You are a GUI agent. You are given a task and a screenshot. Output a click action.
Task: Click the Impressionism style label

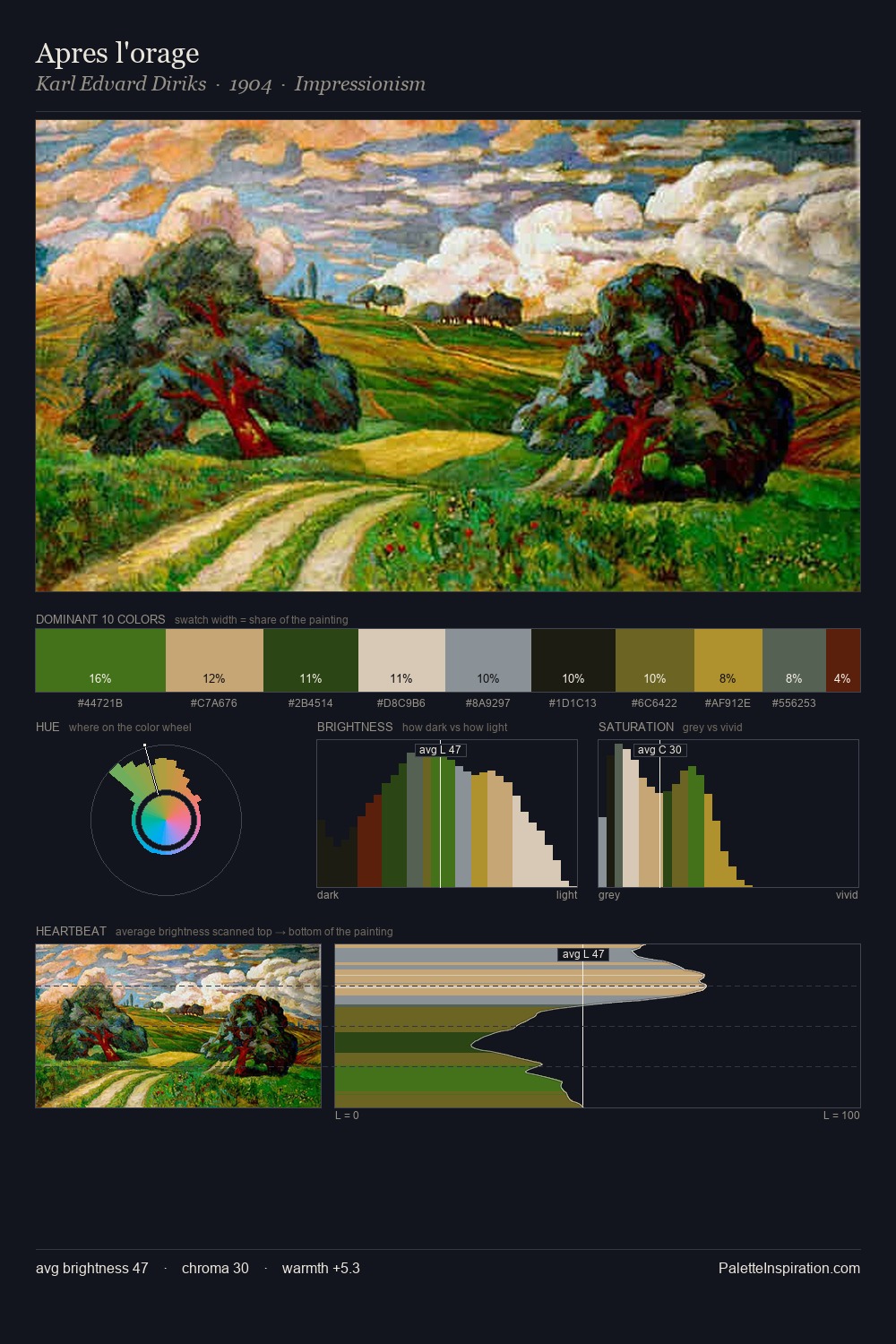tap(360, 84)
